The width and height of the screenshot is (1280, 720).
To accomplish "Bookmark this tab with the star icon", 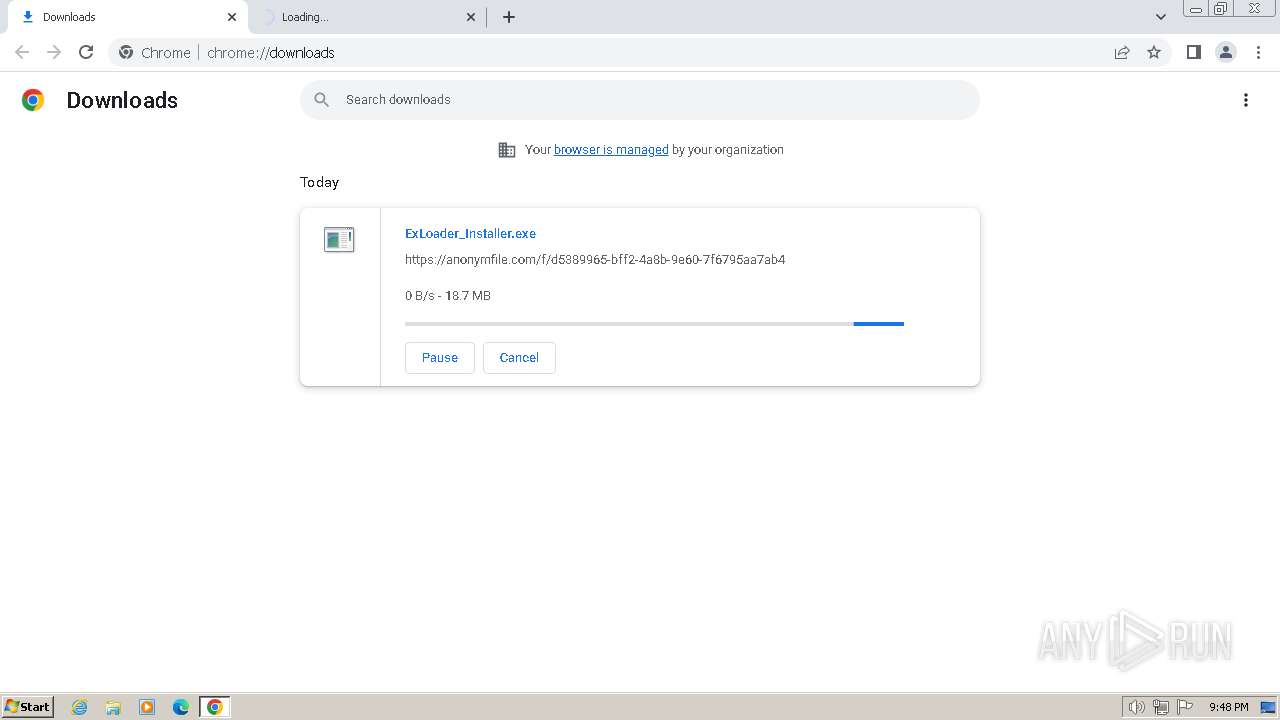I will 1154,53.
